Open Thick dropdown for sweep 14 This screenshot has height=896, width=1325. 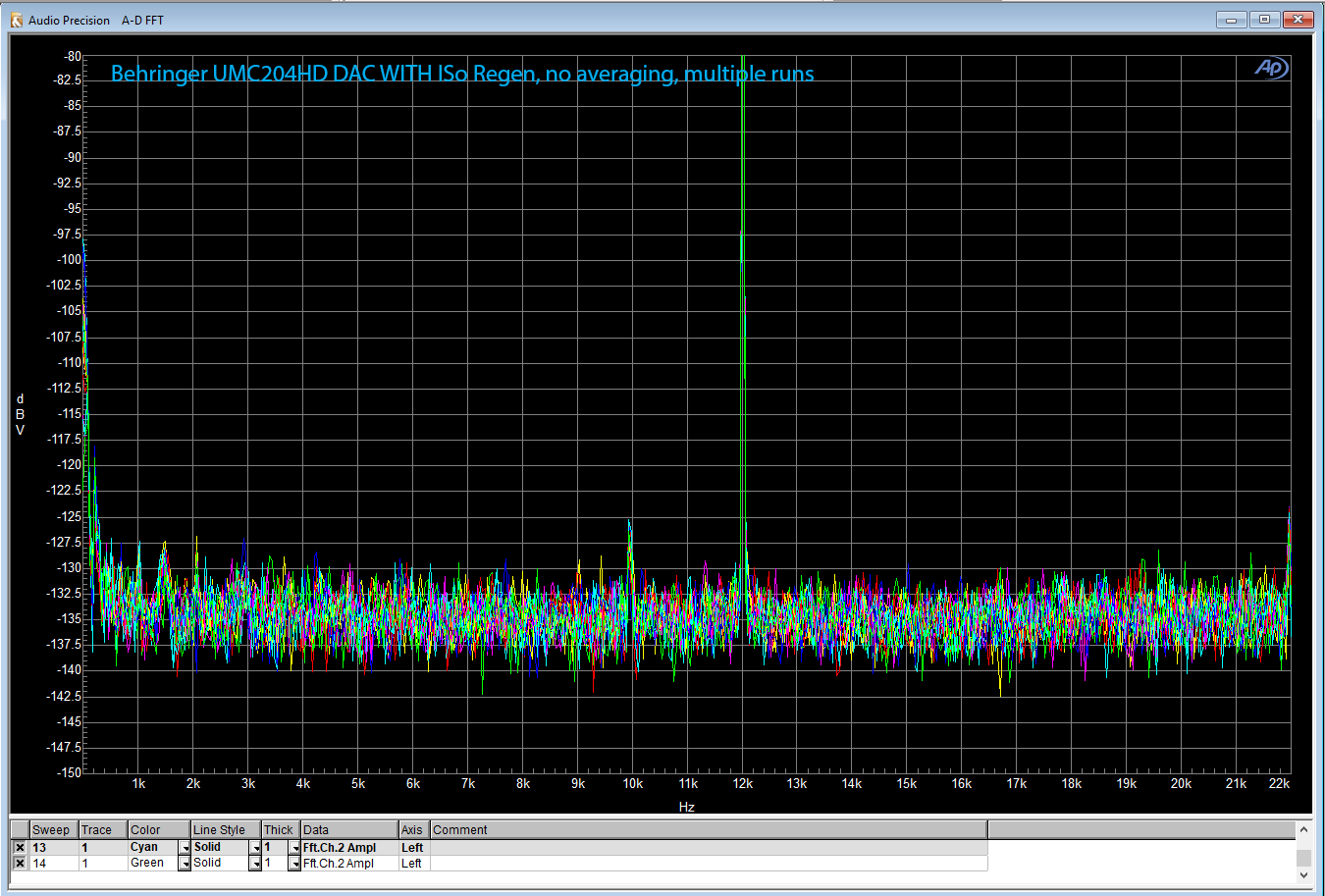[x=294, y=864]
